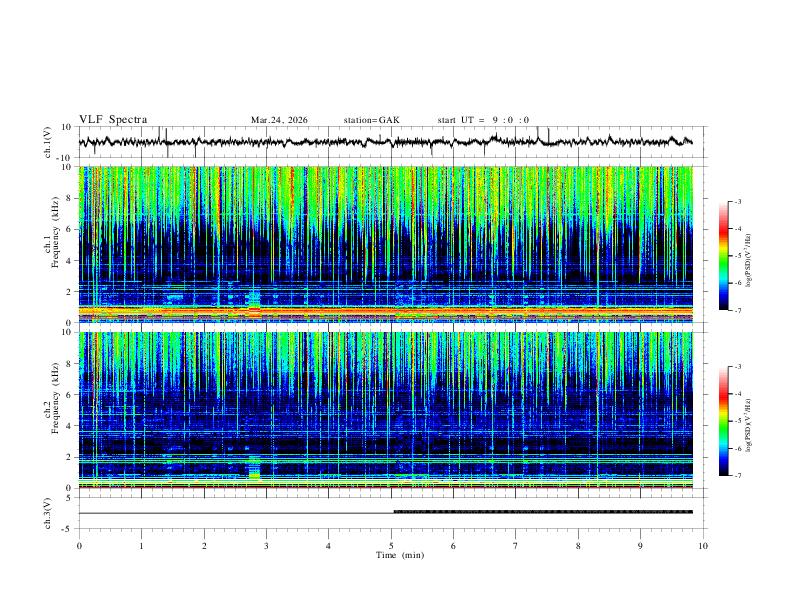Click the "8" kHz tick on ch.2 frequency axis
Screen dimensions: 792x612
68,364
